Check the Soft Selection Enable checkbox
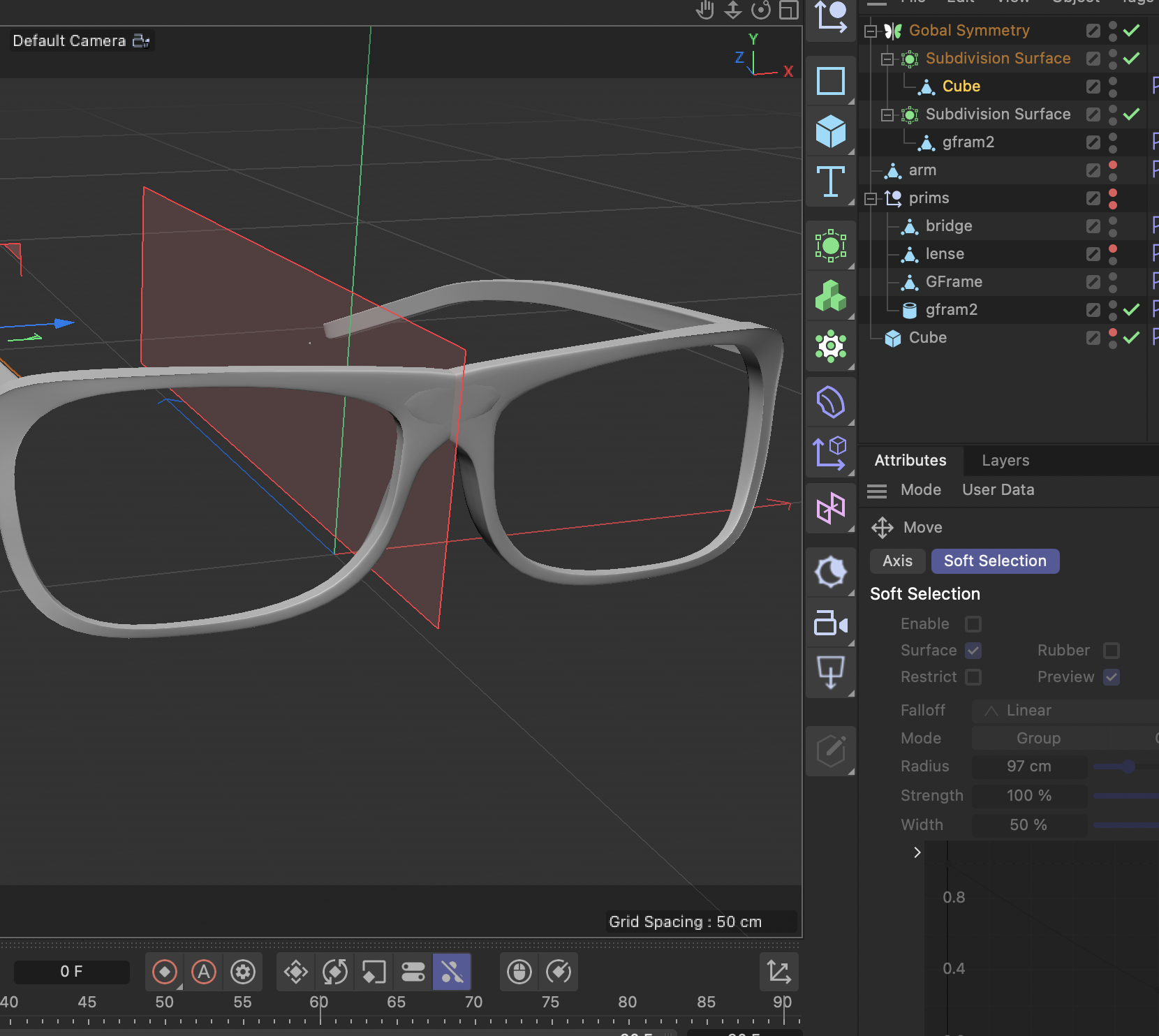The image size is (1159, 1036). 973,624
